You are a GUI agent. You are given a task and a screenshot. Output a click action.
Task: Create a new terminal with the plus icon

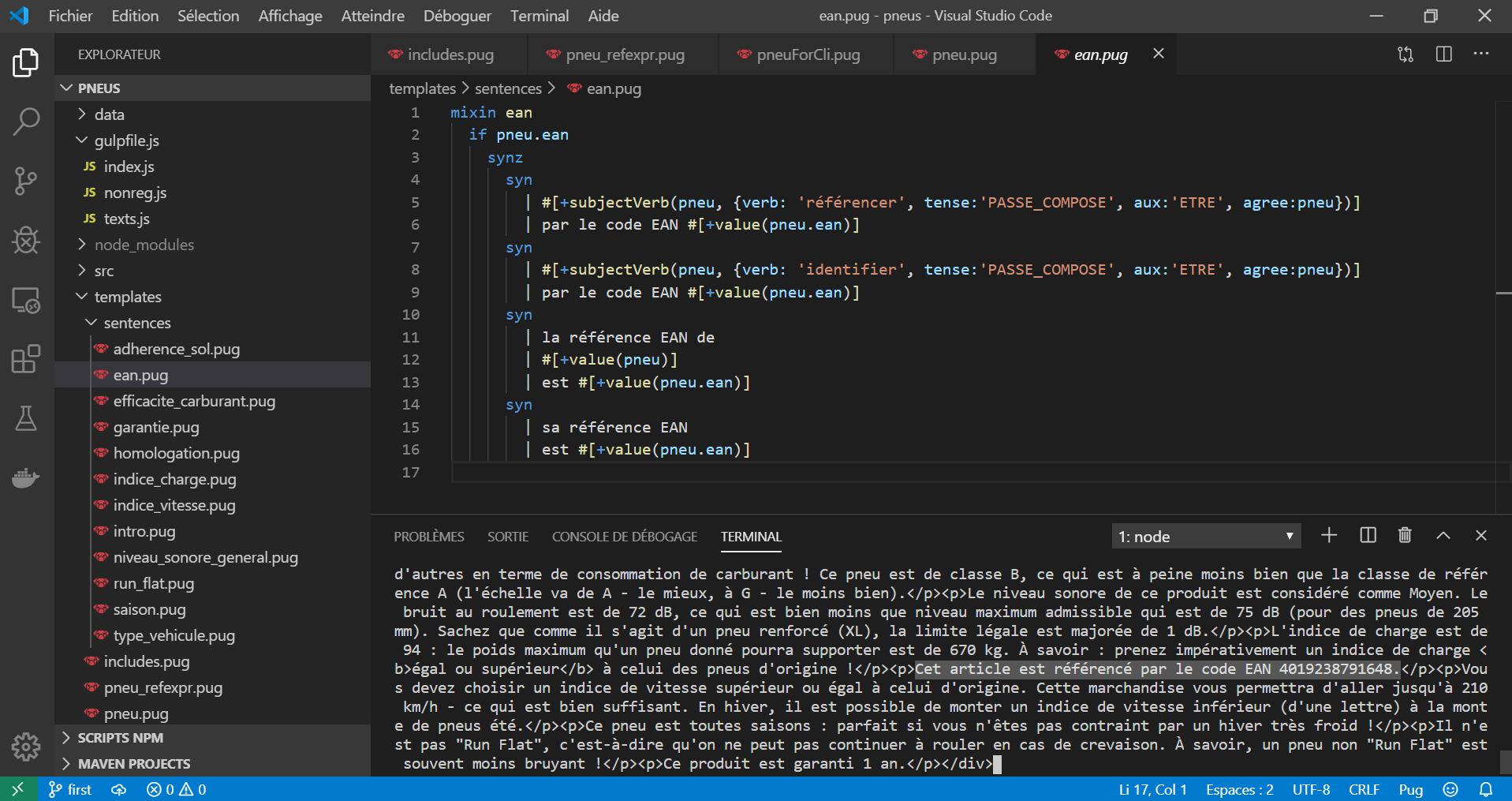coord(1328,535)
